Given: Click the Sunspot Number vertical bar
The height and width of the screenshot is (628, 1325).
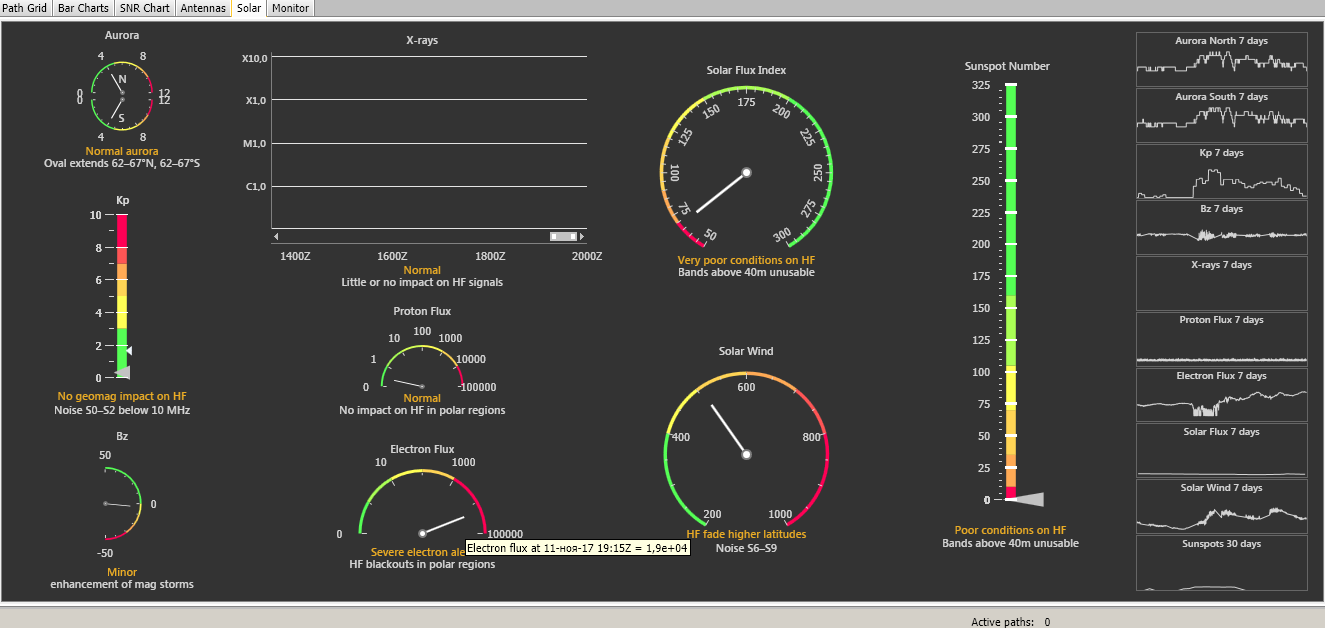Looking at the screenshot, I should coord(1010,291).
